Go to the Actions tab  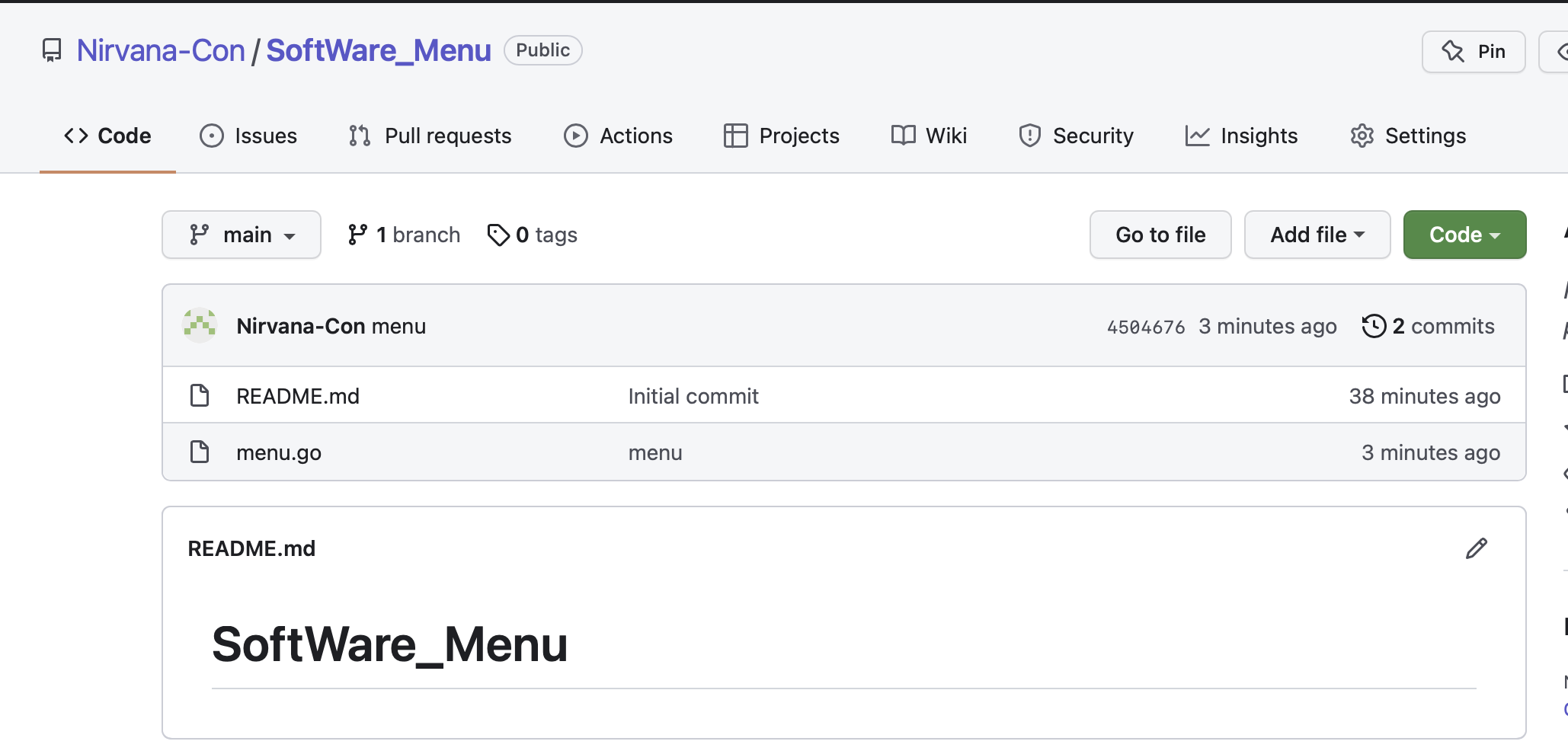tap(618, 136)
